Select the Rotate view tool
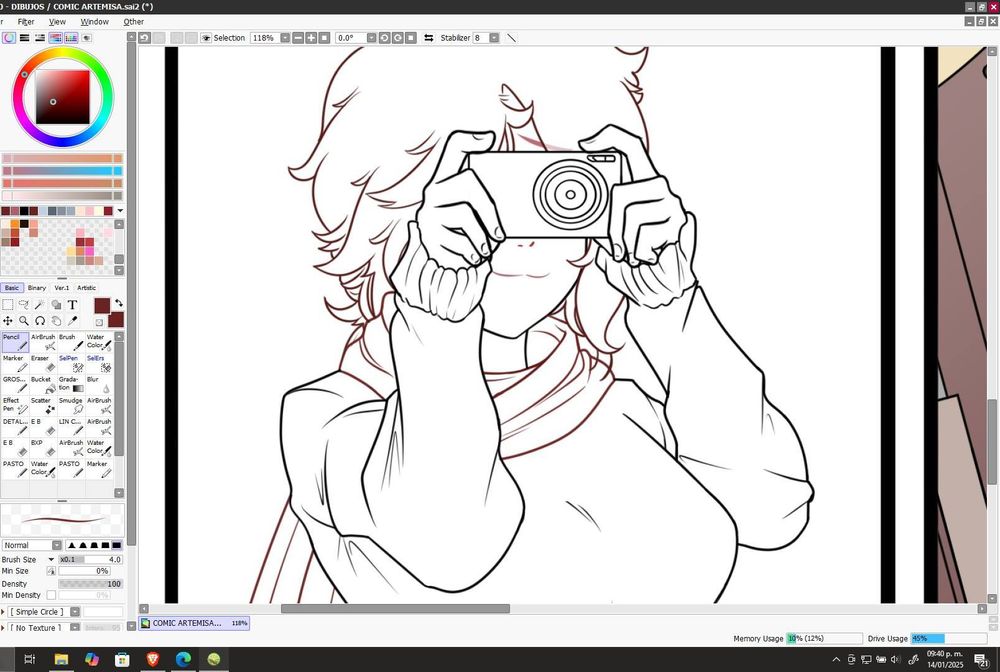 40,321
